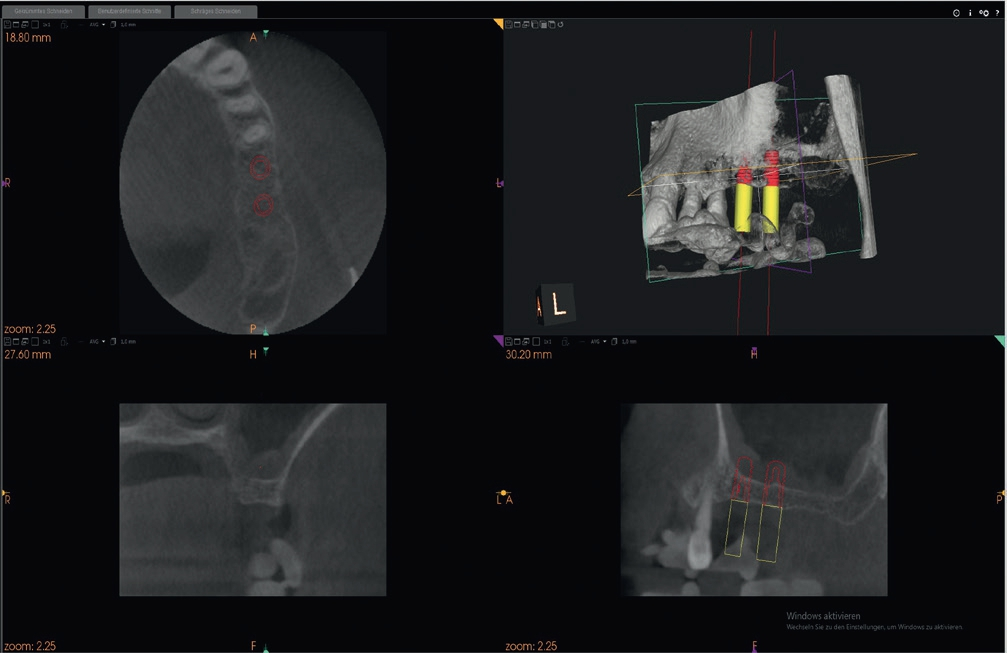This screenshot has width=1007, height=653.
Task: Select upper red implant circle in axial view
Action: (260, 168)
